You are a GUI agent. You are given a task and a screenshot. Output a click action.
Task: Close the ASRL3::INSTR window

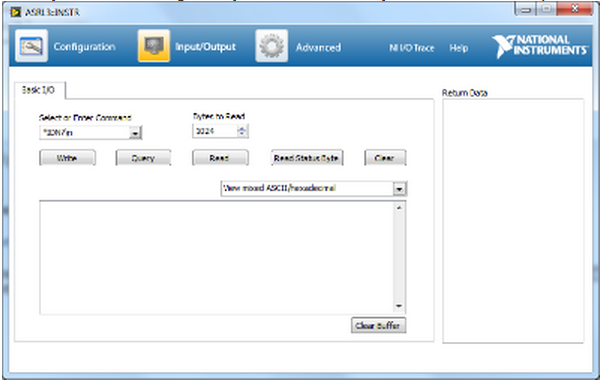[x=575, y=9]
